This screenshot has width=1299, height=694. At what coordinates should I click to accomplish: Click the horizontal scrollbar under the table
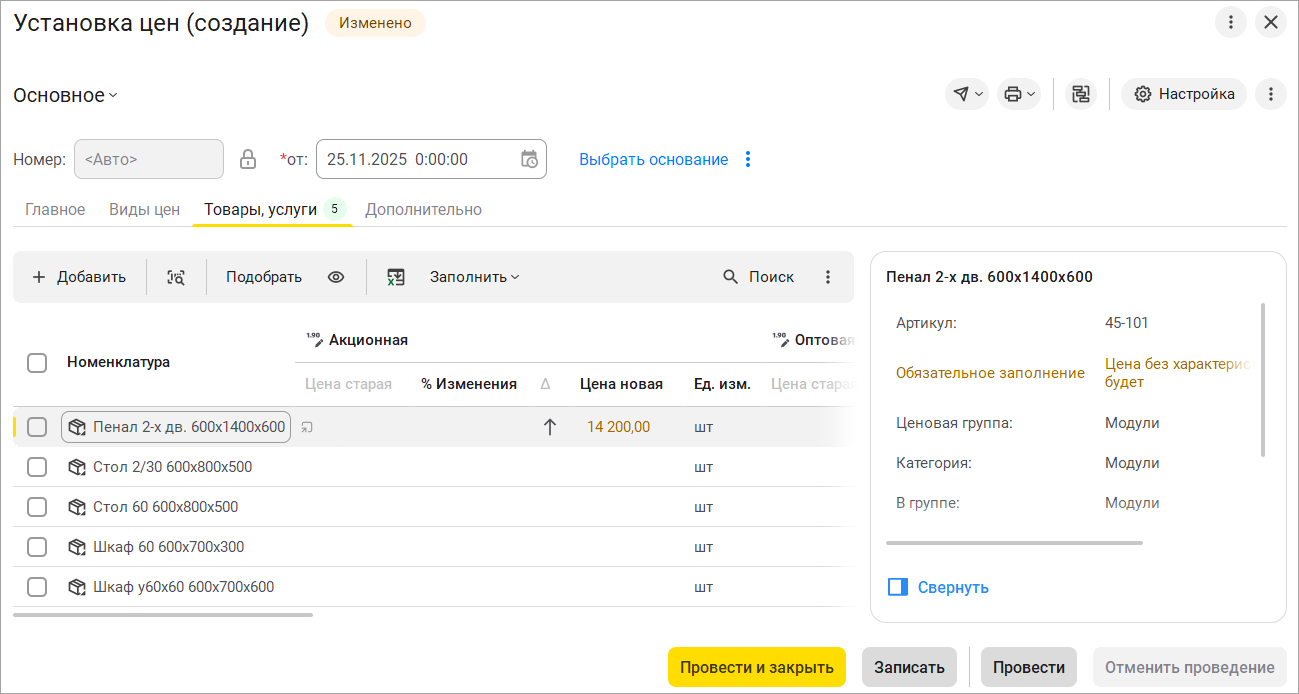[x=163, y=614]
